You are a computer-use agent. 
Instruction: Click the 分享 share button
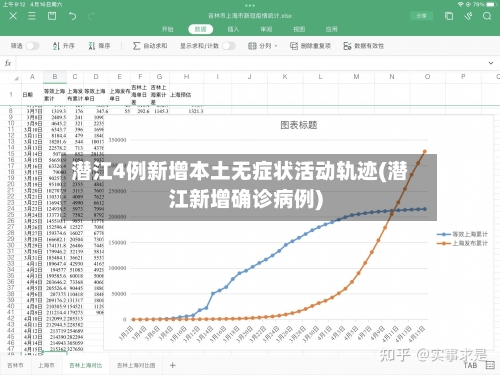pos(422,16)
